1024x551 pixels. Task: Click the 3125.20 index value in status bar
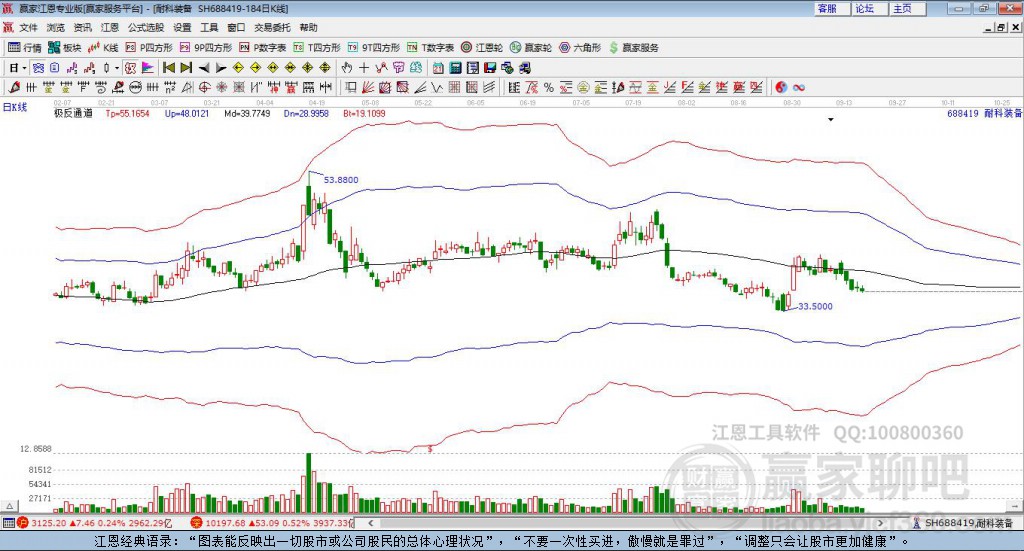point(48,523)
